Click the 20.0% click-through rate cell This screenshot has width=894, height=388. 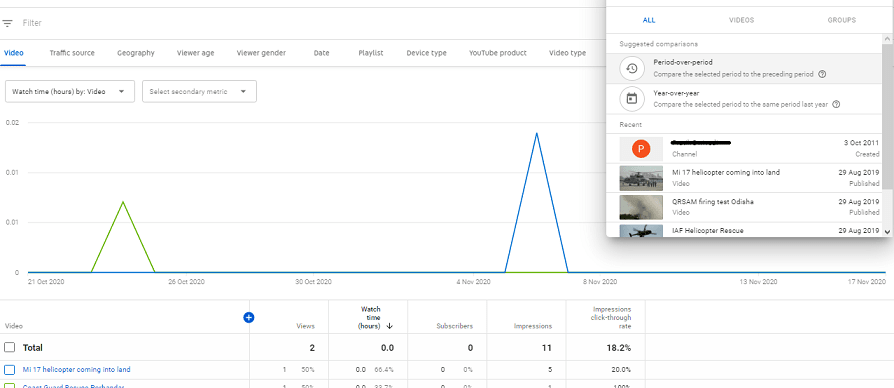[x=621, y=370]
